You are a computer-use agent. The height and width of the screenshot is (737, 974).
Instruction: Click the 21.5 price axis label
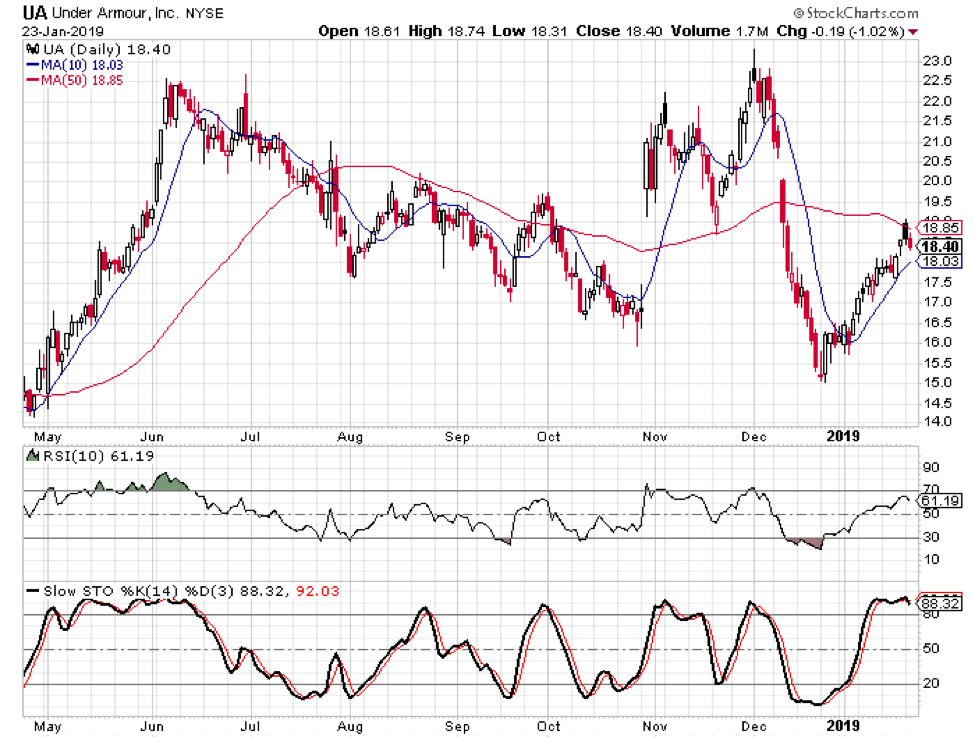click(937, 121)
